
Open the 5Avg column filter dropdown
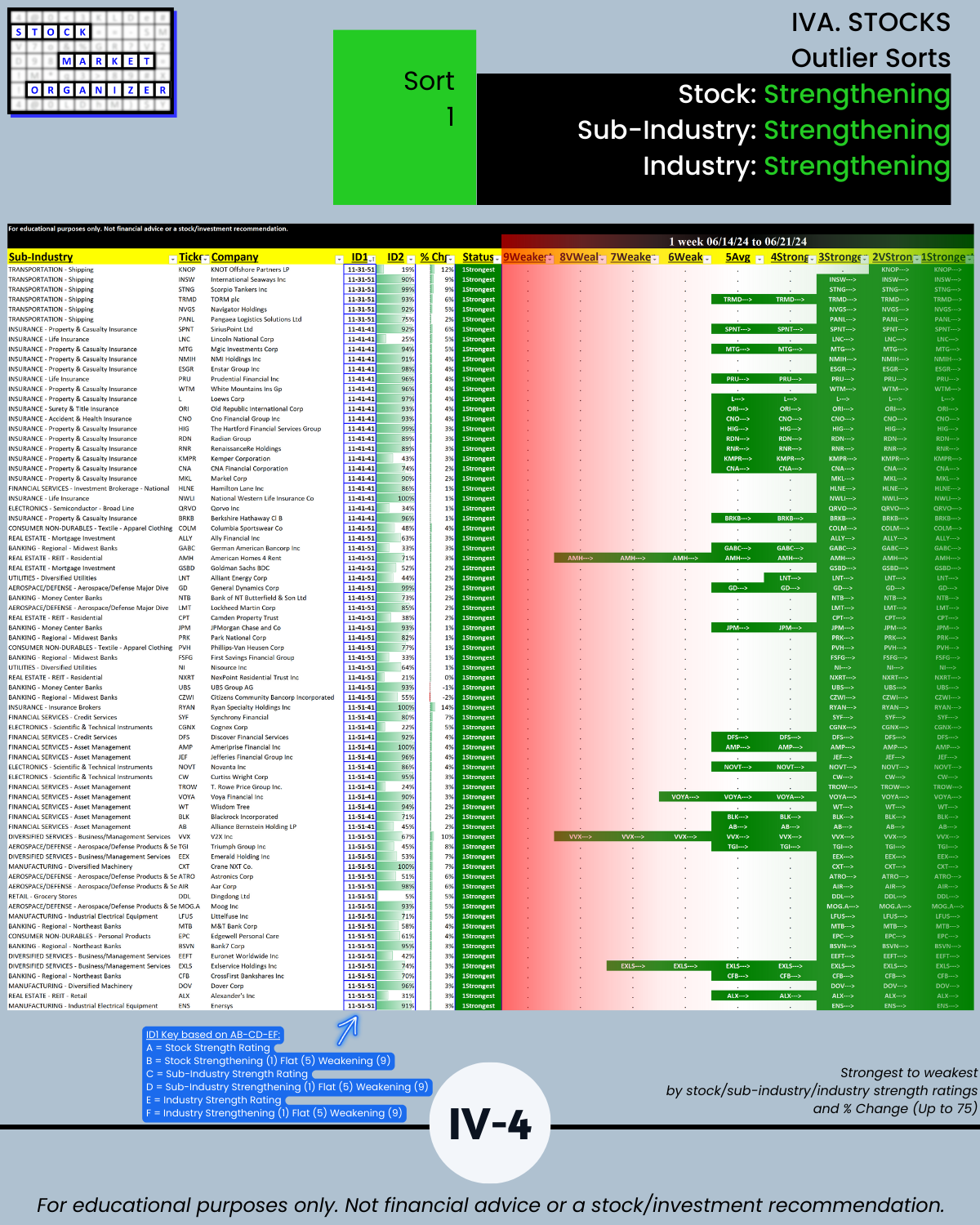tap(759, 259)
